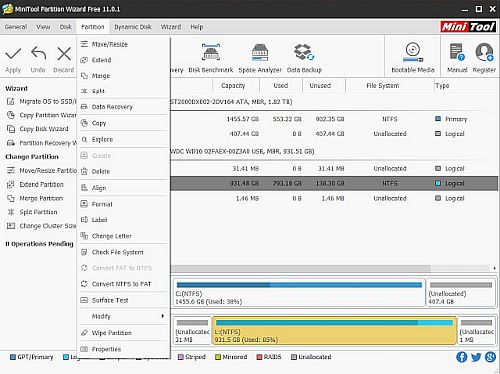Open the Google Plus share icon
The image size is (500, 374).
490,357
